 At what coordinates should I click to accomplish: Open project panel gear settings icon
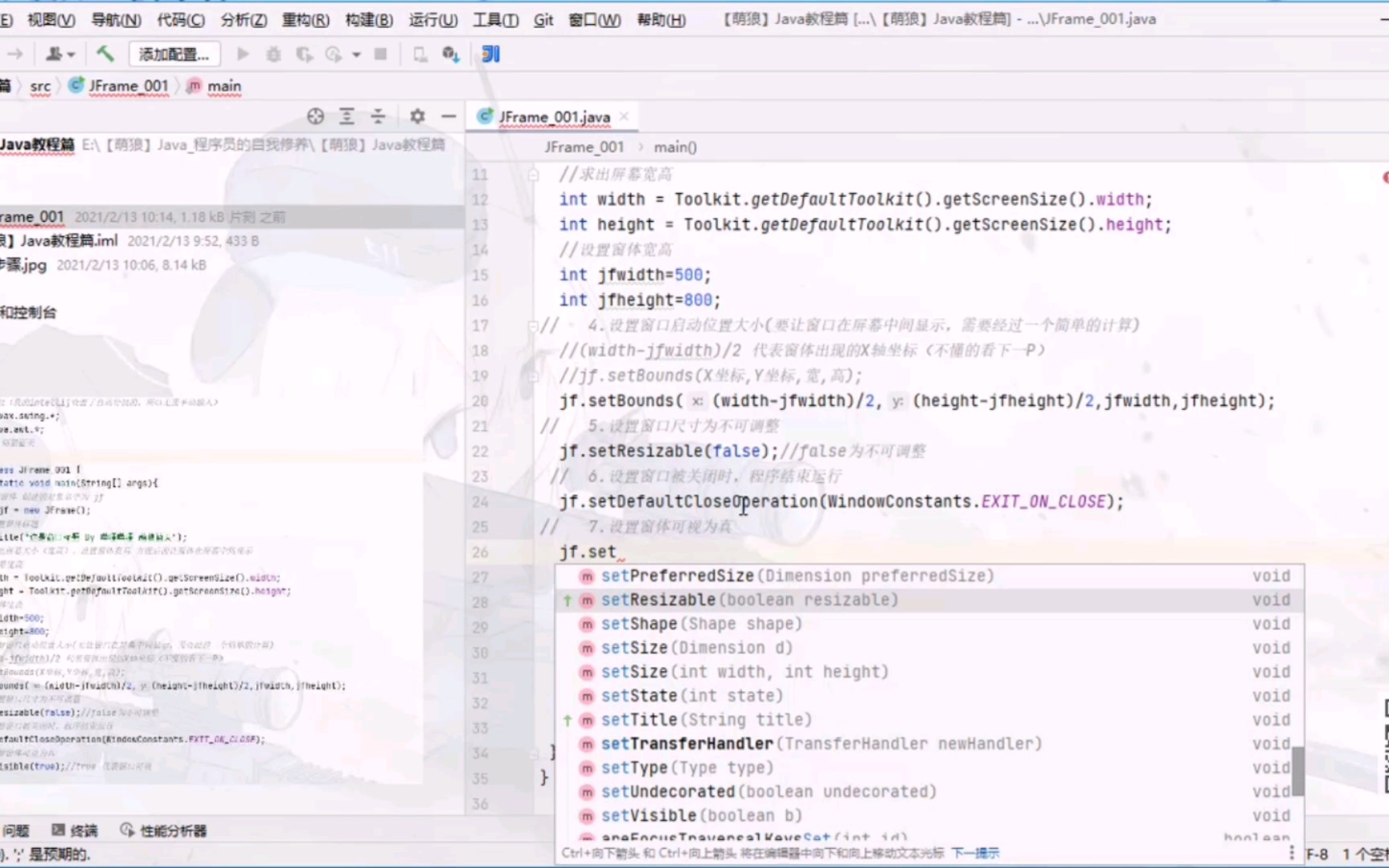[x=417, y=117]
